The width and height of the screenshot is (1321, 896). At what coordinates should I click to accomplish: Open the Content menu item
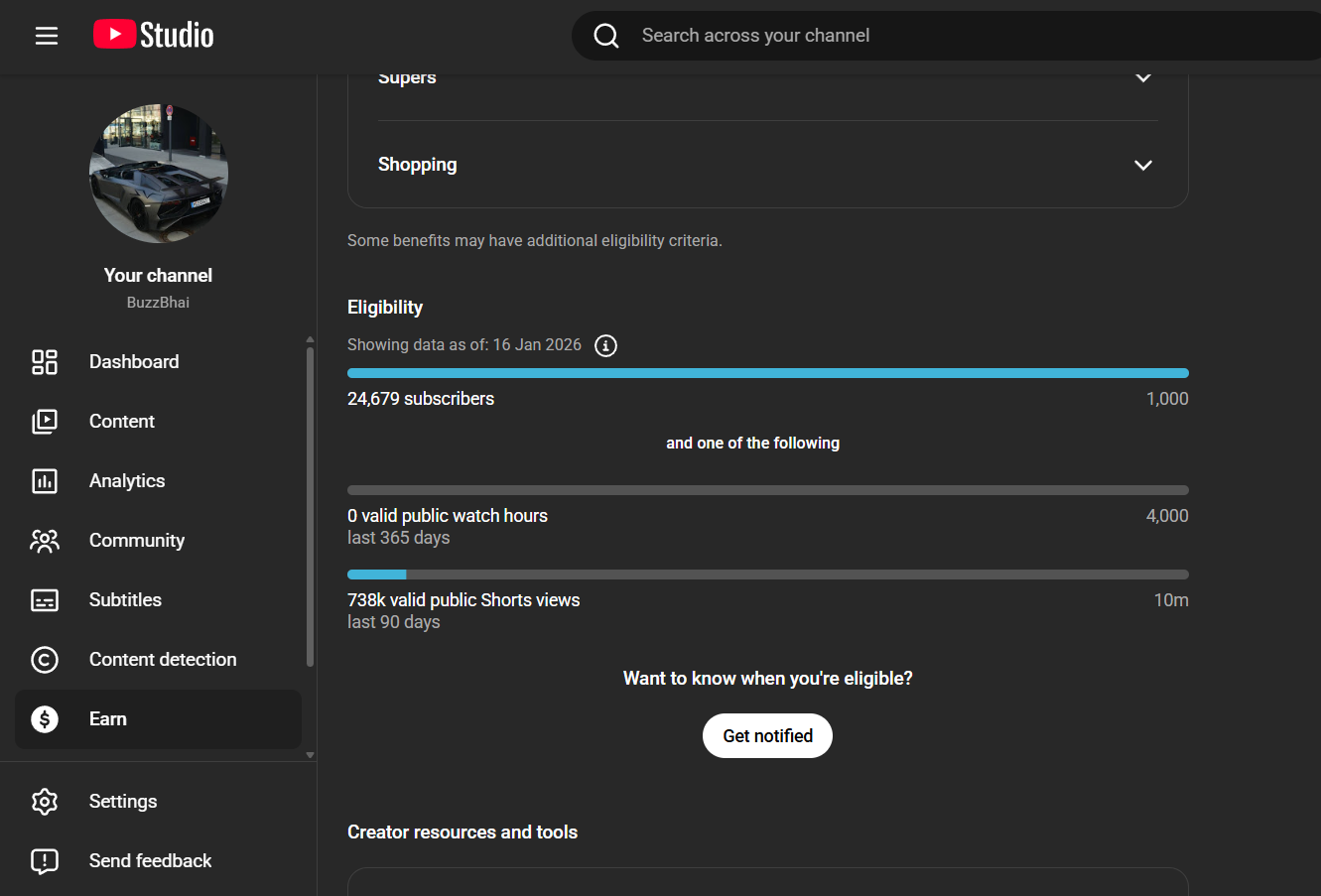tap(122, 422)
